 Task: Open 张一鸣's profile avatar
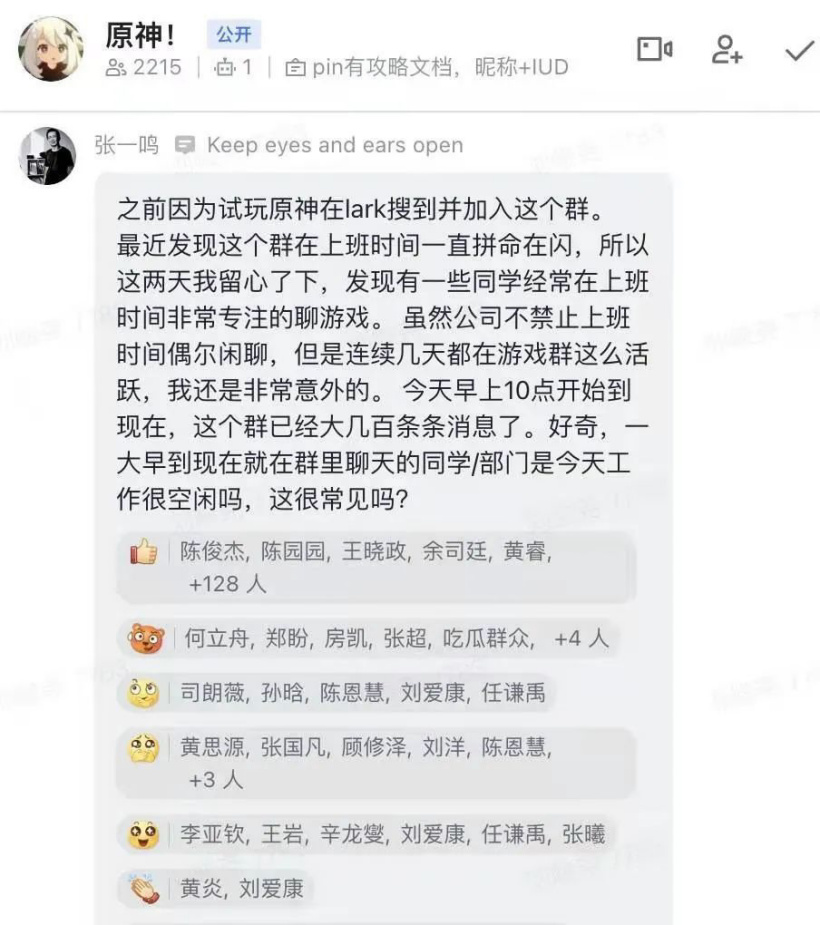pos(48,156)
